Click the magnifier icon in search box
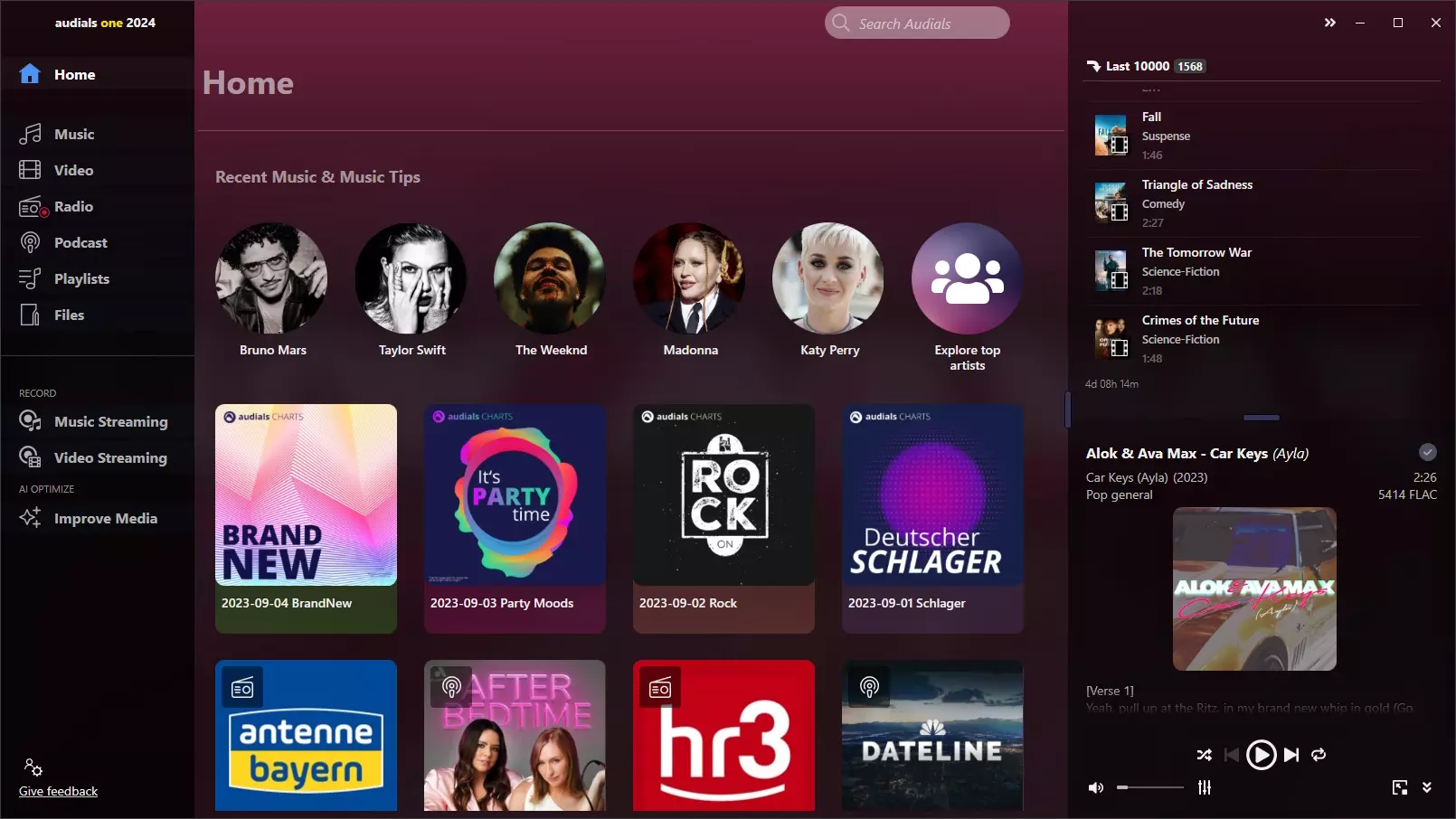 pos(841,23)
